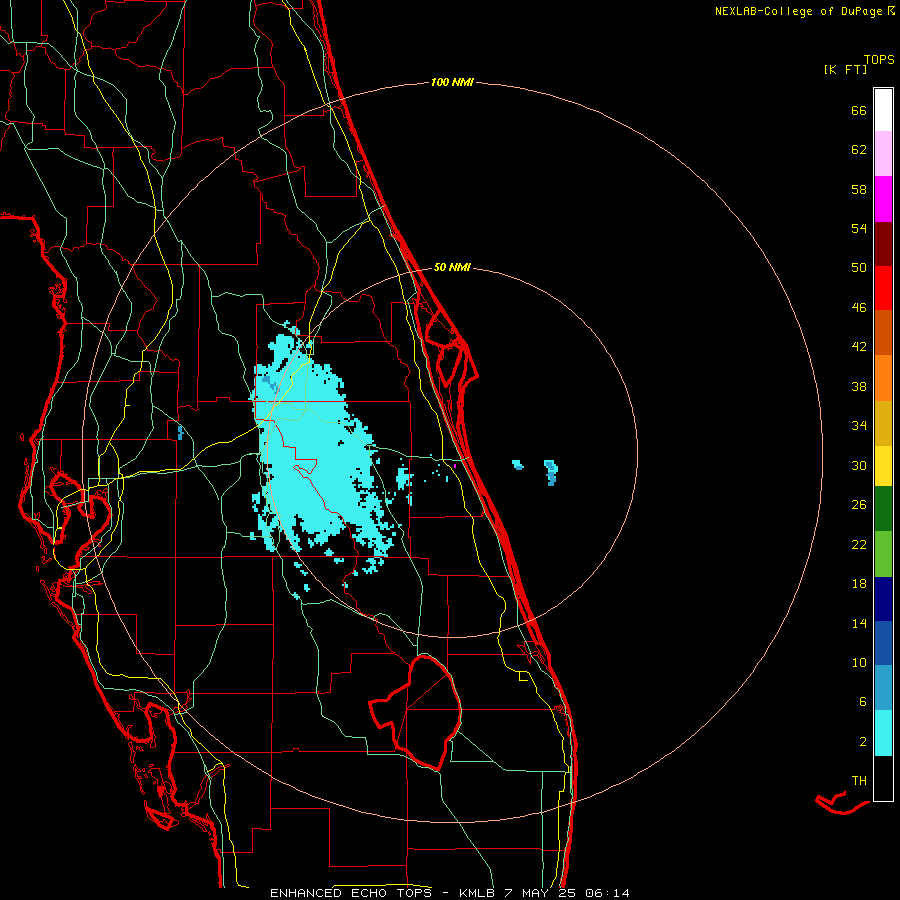Click the legend value 10
This screenshot has width=900, height=900.
pyautogui.click(x=859, y=662)
